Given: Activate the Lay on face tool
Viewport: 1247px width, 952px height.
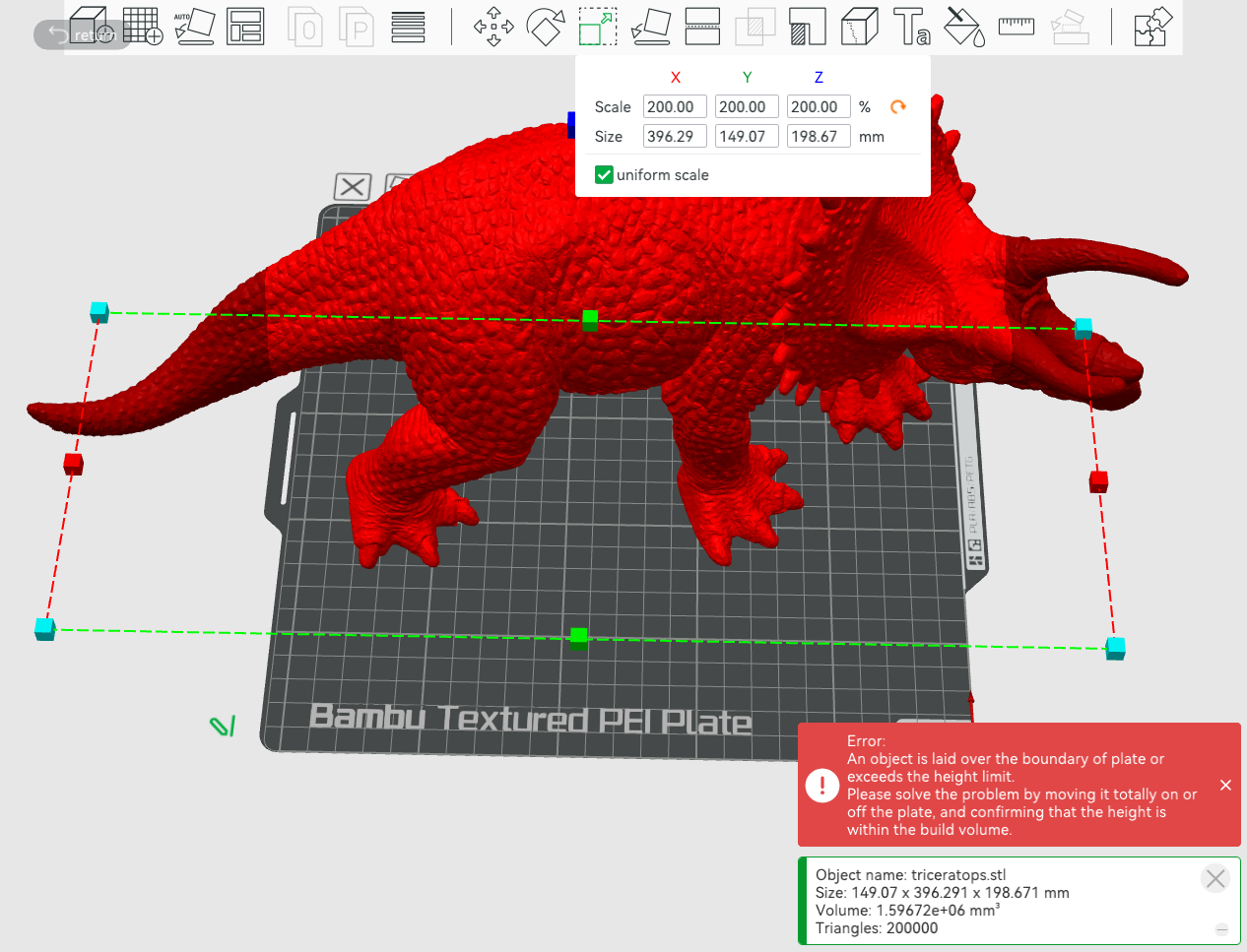Looking at the screenshot, I should pos(650,27).
